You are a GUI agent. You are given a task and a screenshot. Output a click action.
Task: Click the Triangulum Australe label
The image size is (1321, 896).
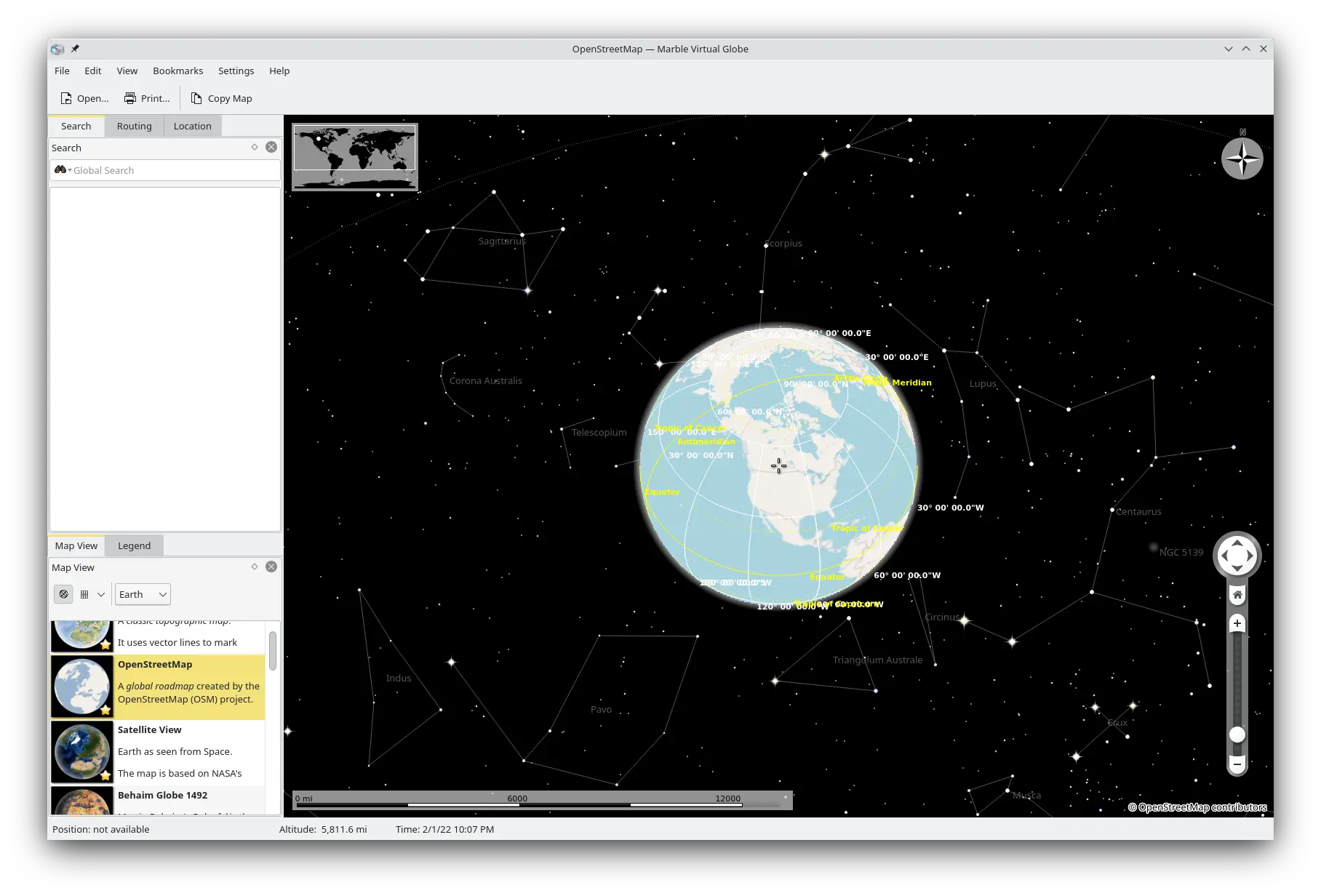(x=877, y=660)
